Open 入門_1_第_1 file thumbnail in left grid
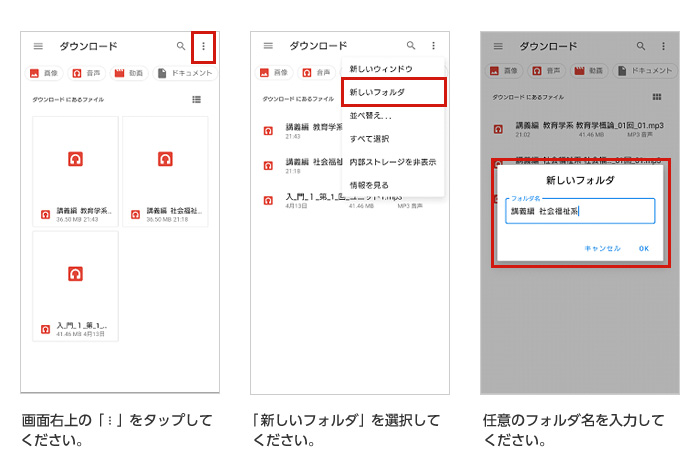 pos(75,286)
